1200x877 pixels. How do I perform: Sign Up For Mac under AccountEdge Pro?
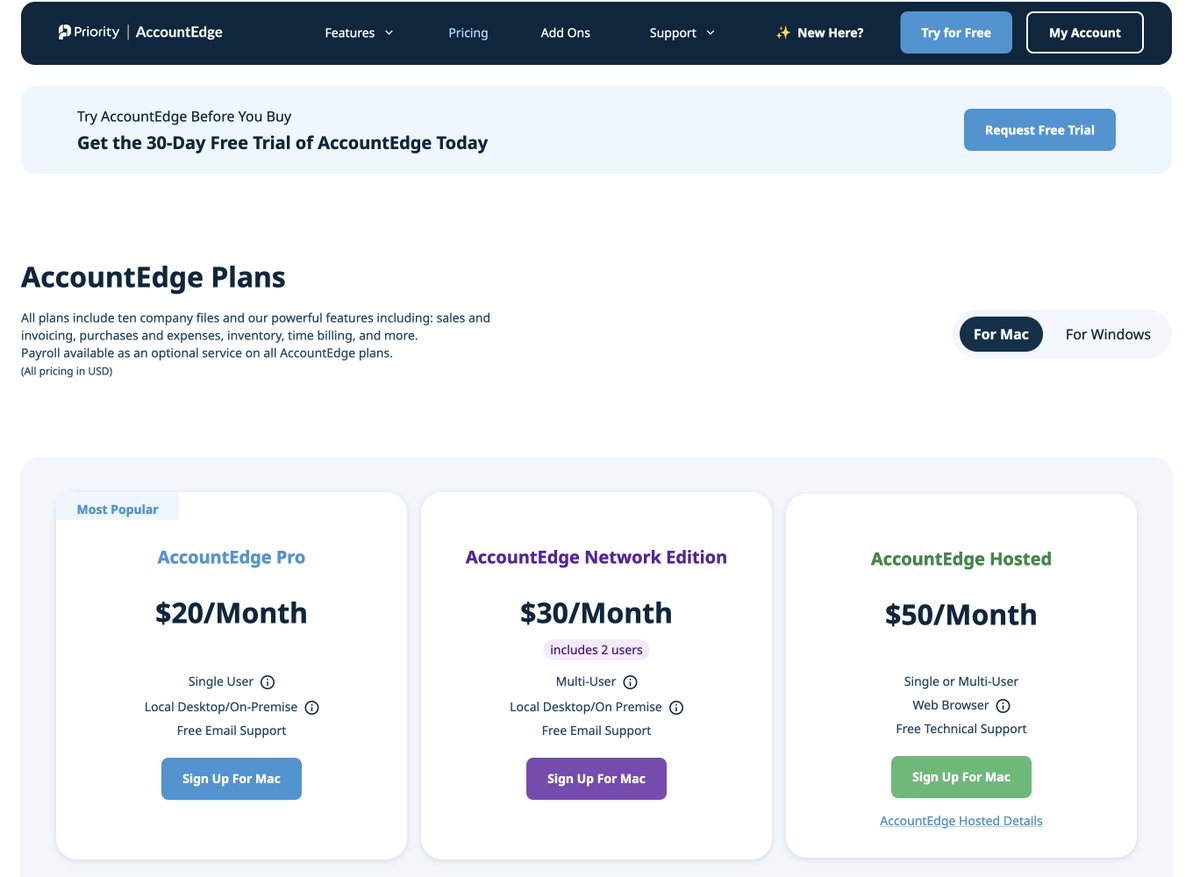coord(231,779)
